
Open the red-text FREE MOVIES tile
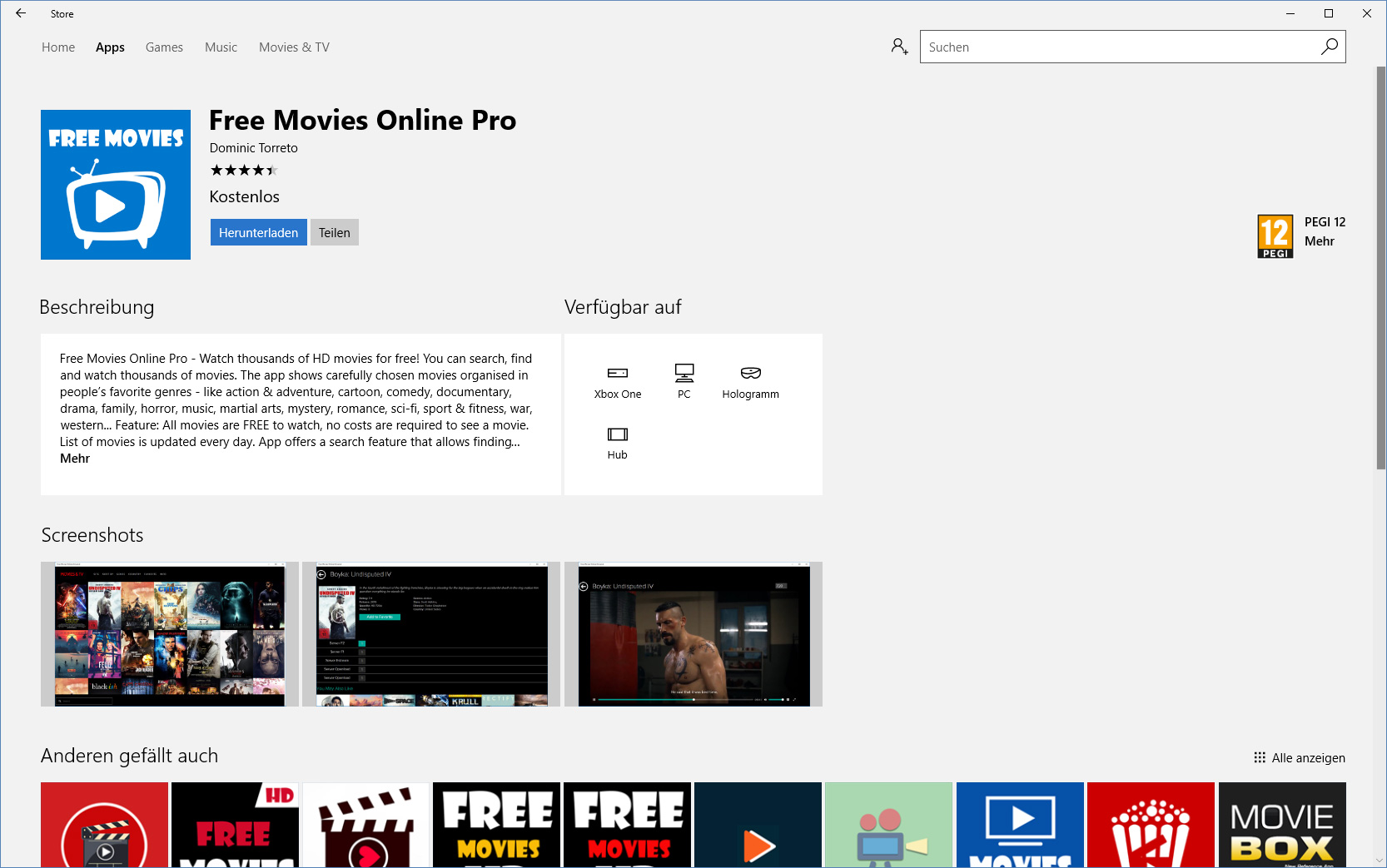click(x=628, y=825)
